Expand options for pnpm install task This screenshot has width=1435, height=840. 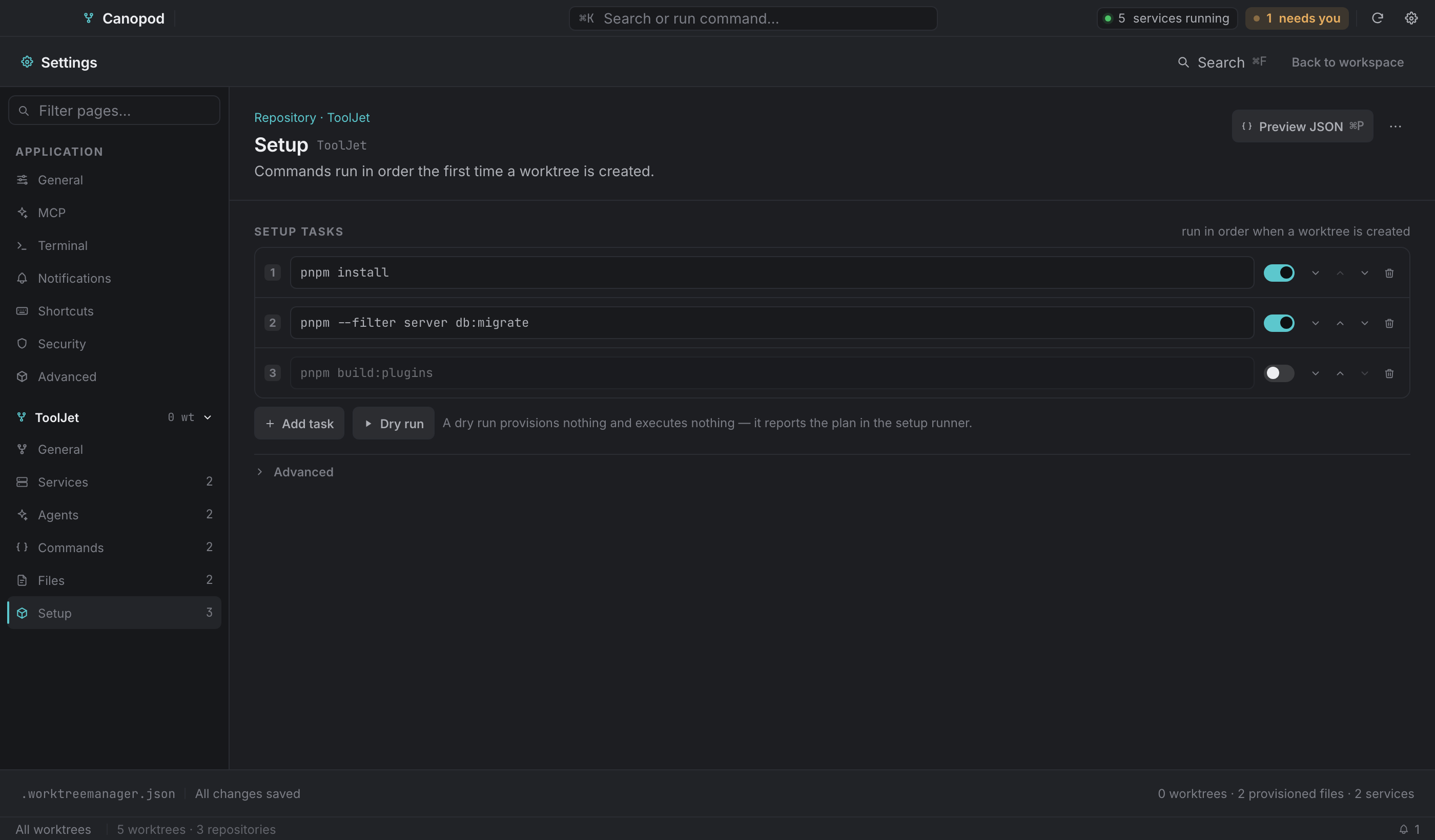click(1315, 272)
